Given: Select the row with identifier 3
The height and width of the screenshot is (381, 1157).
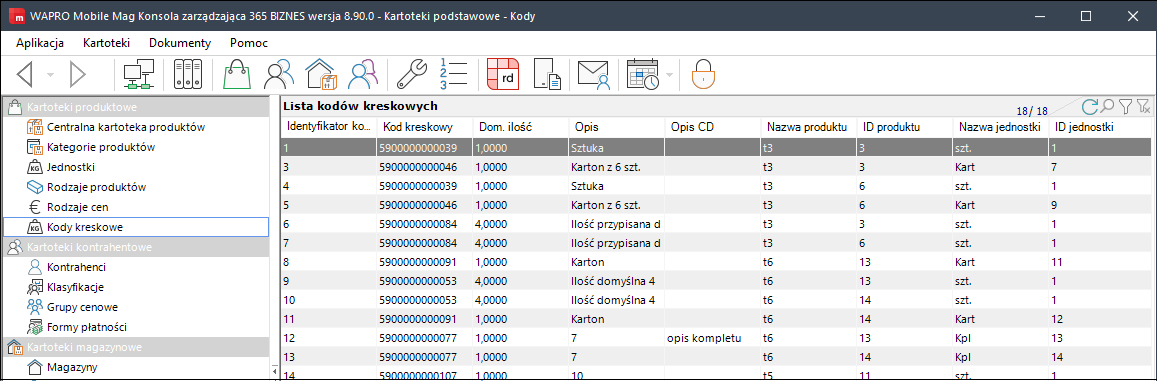Looking at the screenshot, I should [x=716, y=167].
